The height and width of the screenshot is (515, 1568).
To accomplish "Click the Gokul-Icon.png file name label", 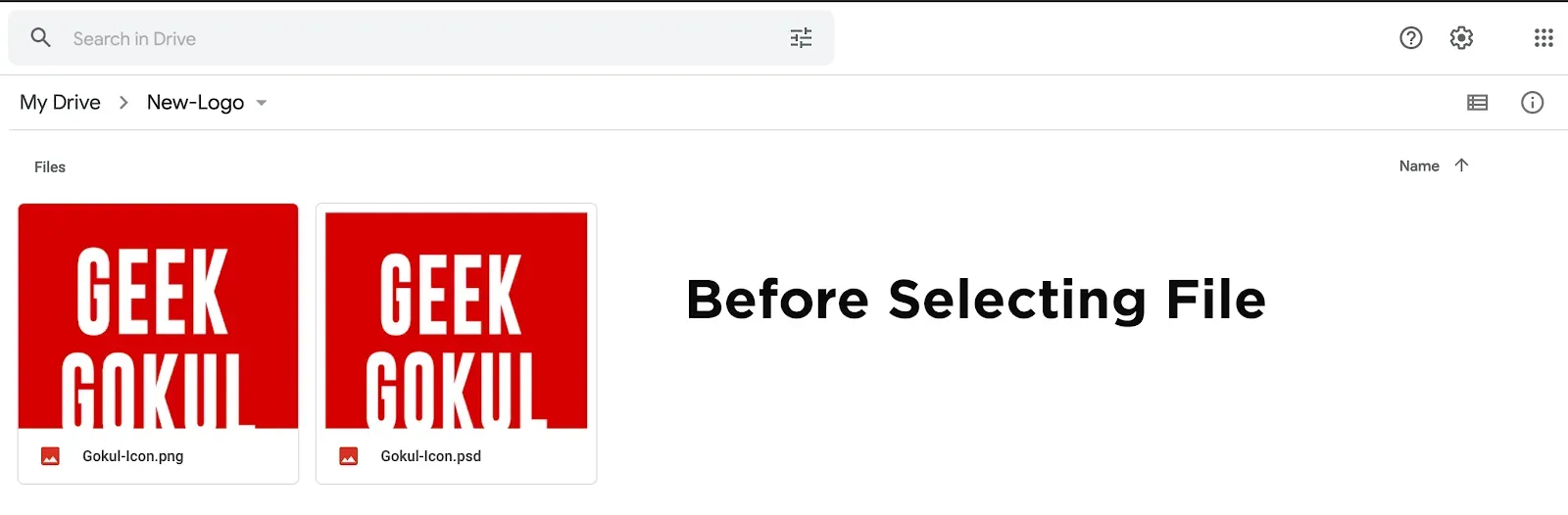I will point(132,456).
